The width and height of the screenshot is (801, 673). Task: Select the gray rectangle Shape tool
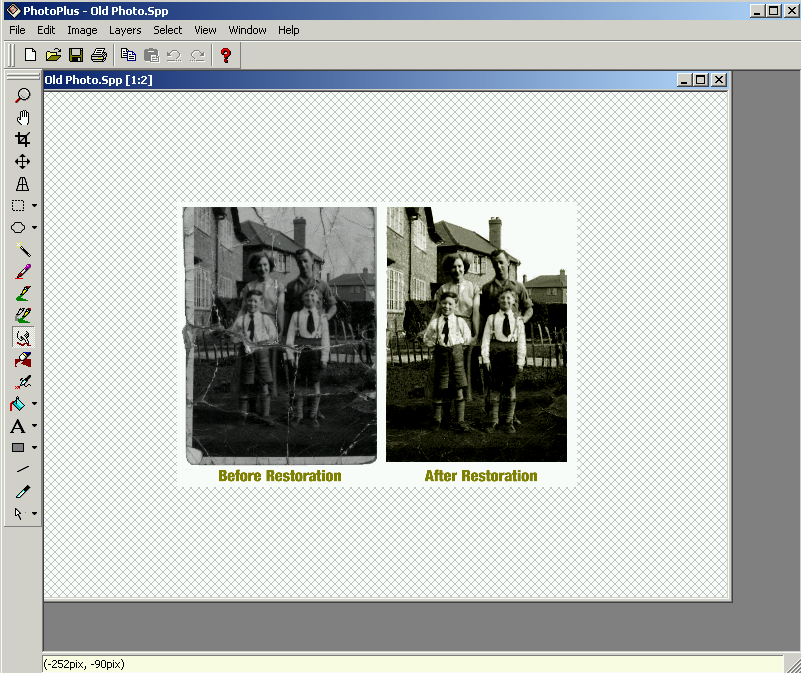(x=18, y=448)
